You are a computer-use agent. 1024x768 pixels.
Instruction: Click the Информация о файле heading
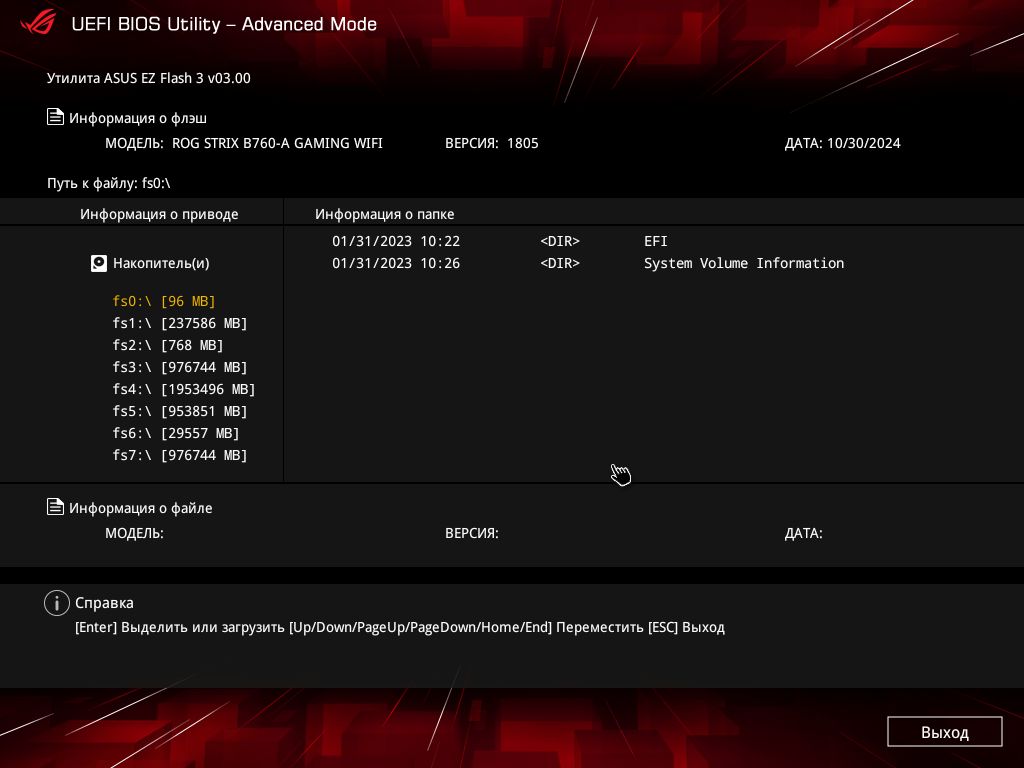pos(140,508)
